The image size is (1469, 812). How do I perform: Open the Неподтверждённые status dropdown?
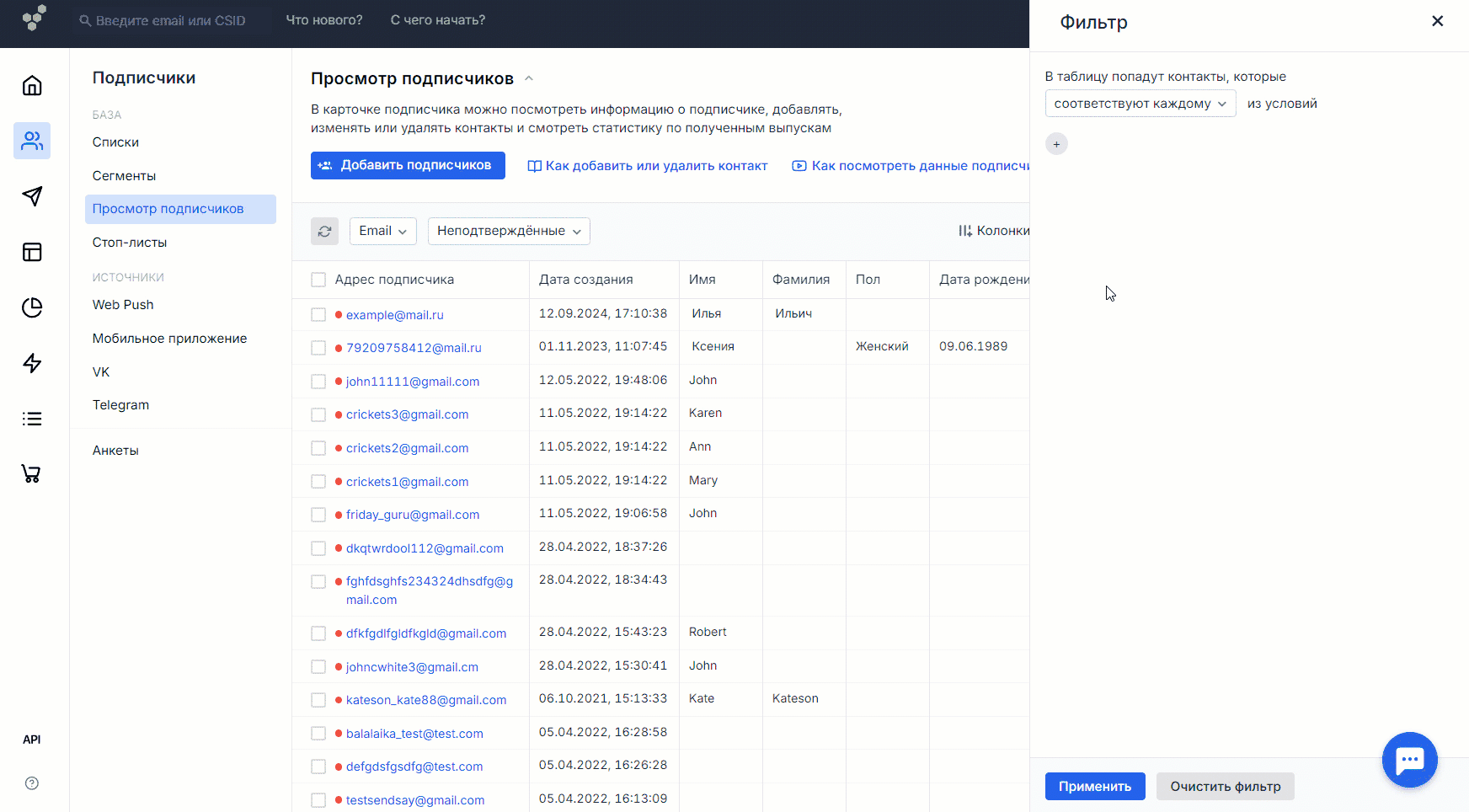509,231
